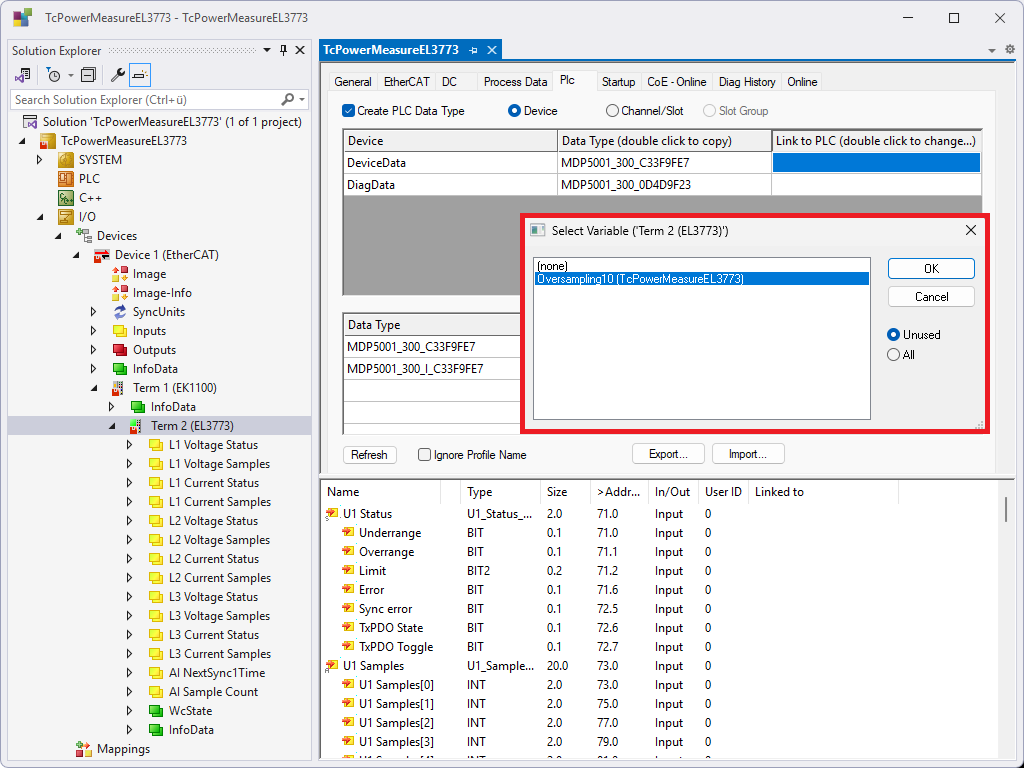Click the variable list vertical scrollbar
This screenshot has height=768, width=1024.
click(x=1006, y=509)
